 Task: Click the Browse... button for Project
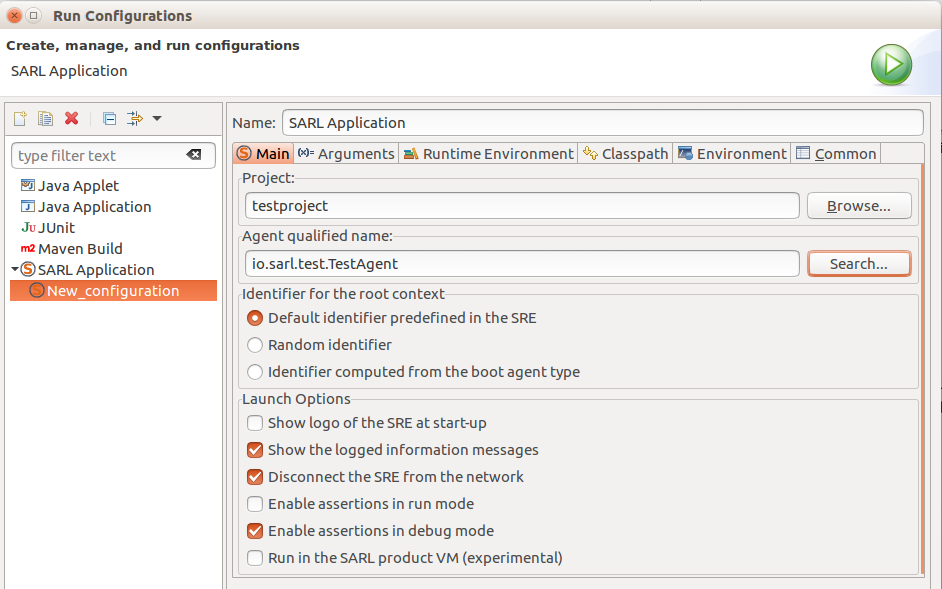[x=859, y=206]
